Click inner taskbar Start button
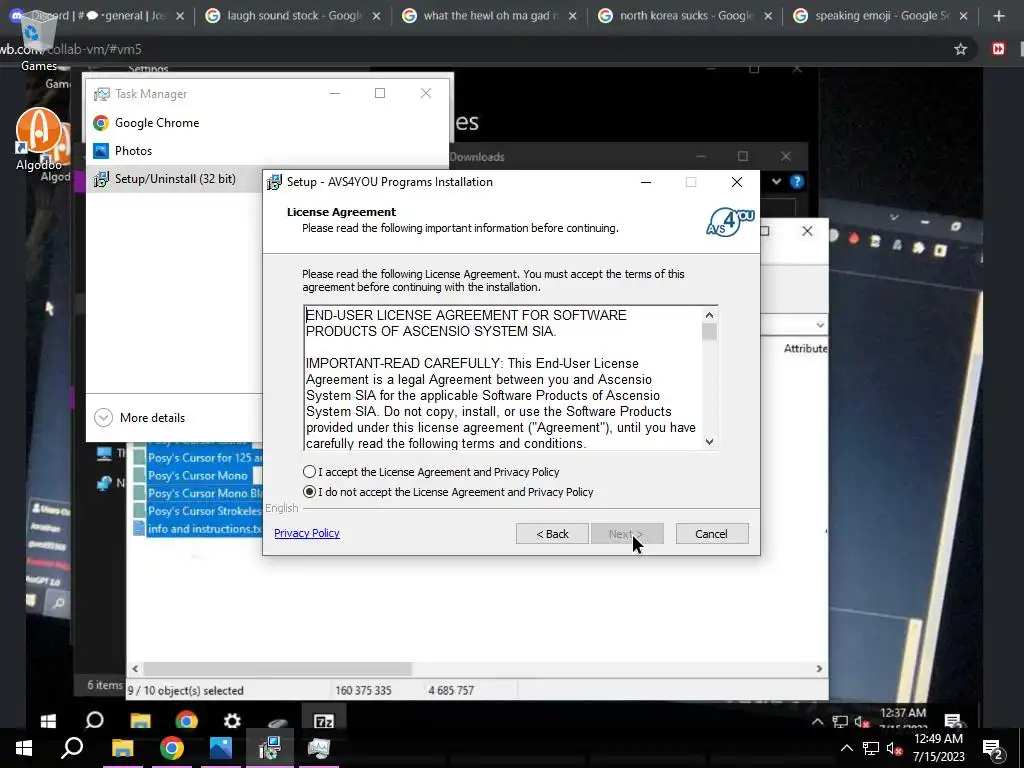 coord(48,720)
